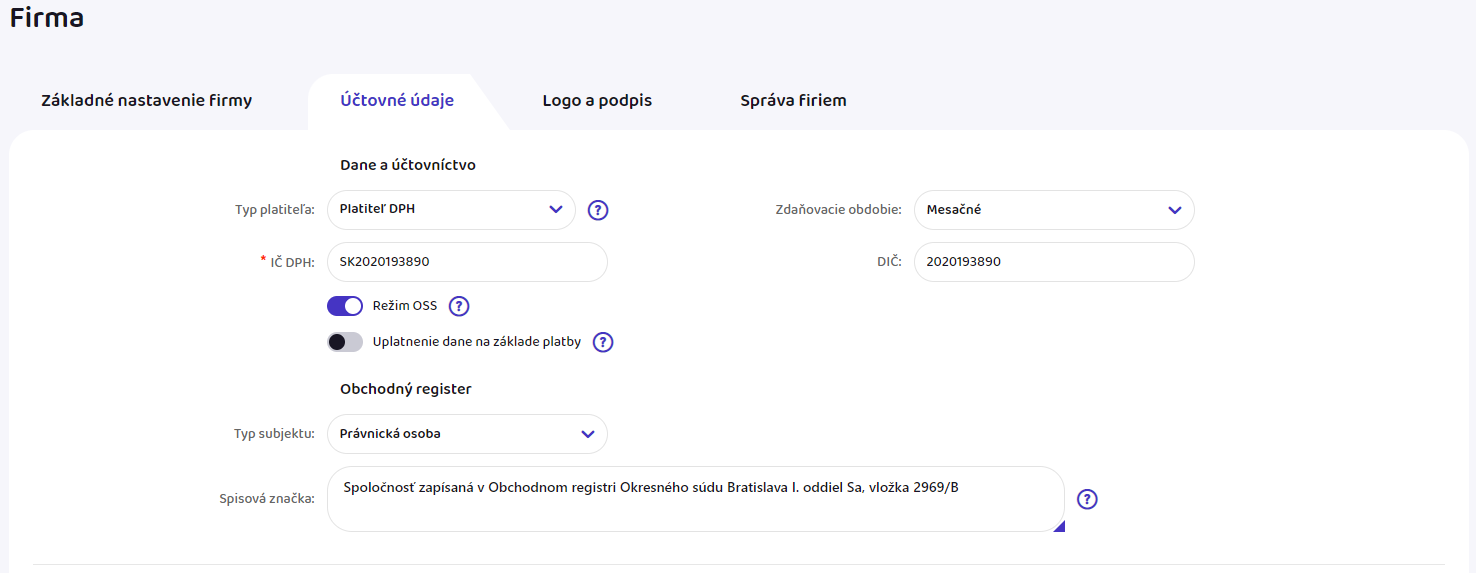The width and height of the screenshot is (1476, 573).
Task: Click help icon beside Spisová značka field
Action: tap(1087, 499)
